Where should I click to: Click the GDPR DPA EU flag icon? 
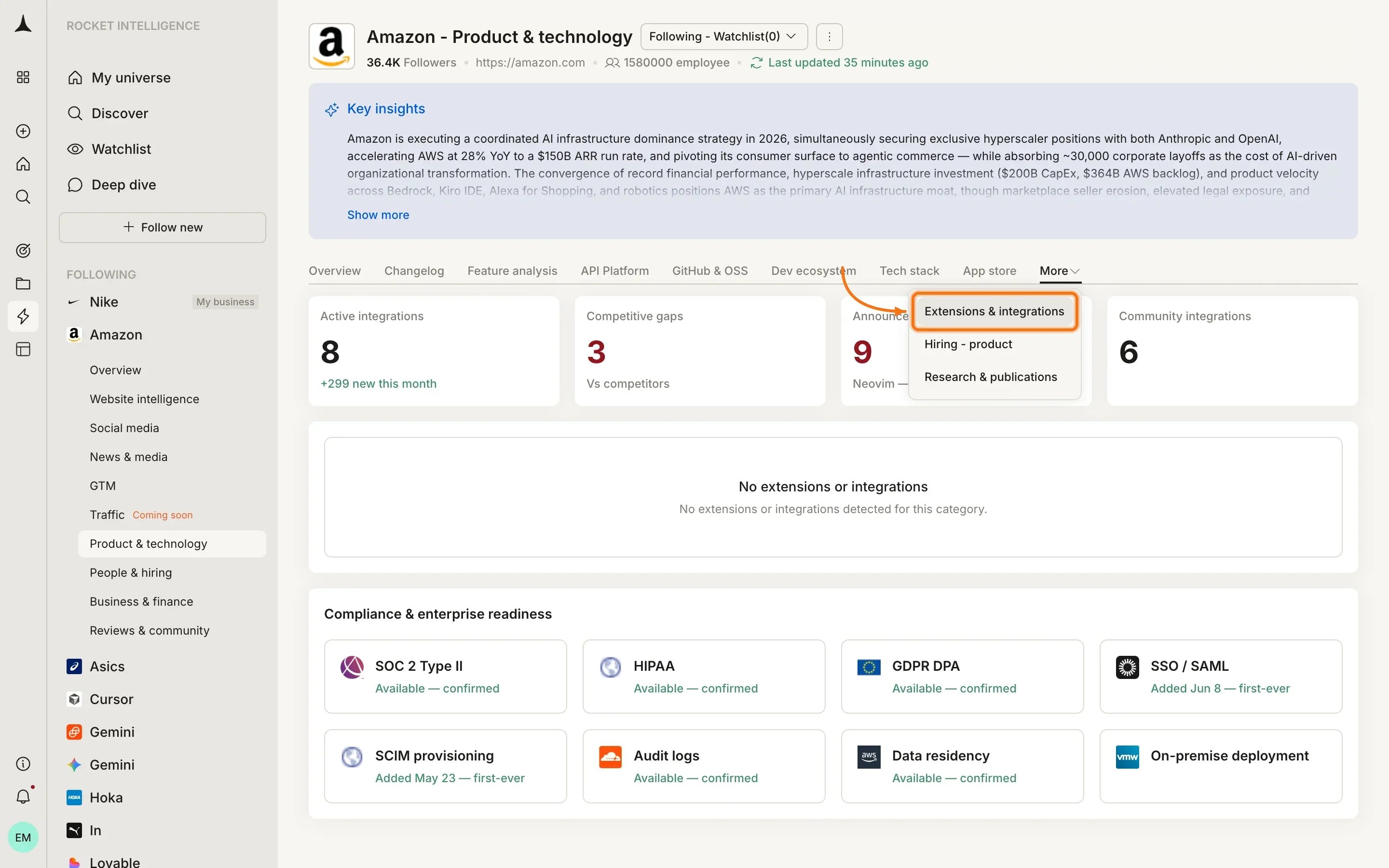[869, 667]
